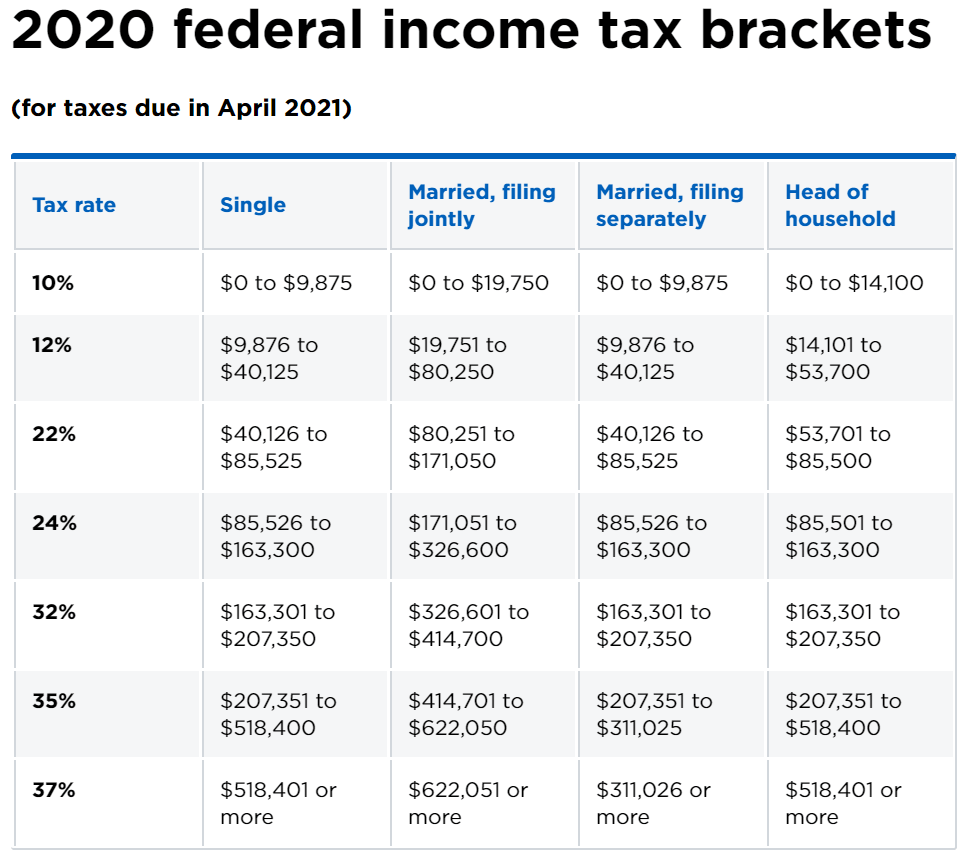Select the "$207,351 to $311,025" cell
The image size is (963, 855).
654,714
